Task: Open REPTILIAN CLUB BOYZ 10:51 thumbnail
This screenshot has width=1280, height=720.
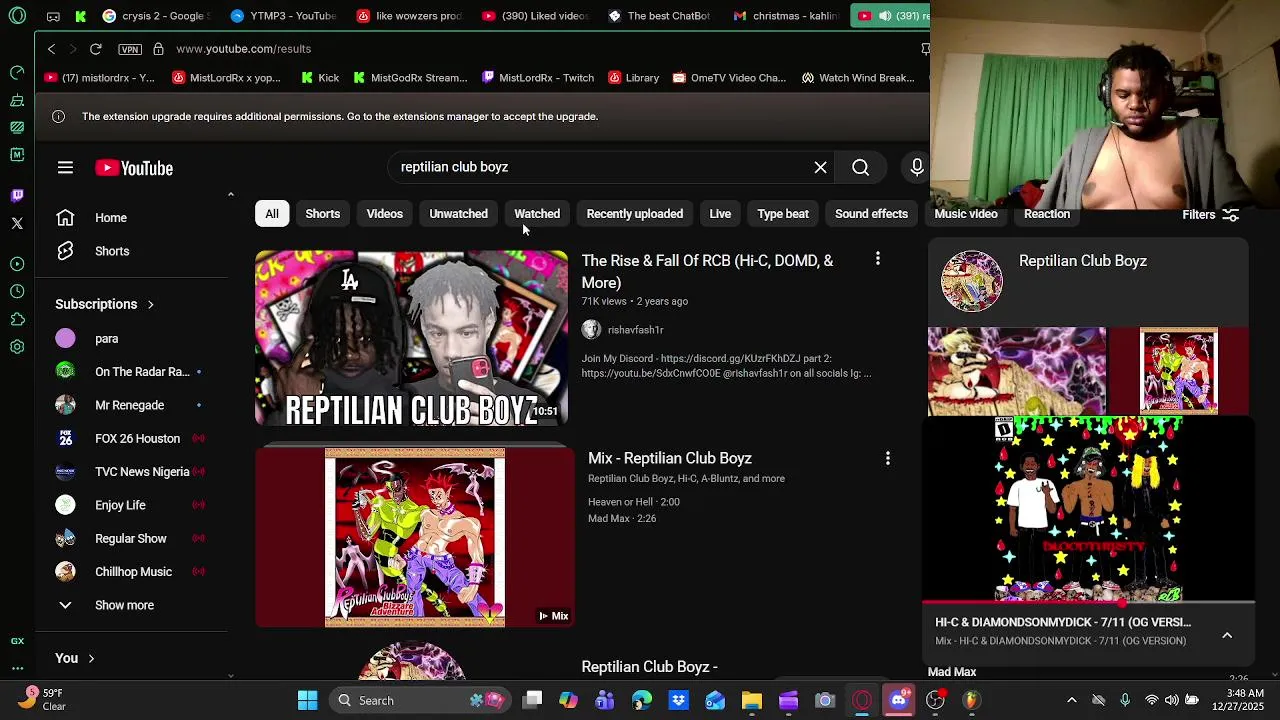Action: coord(411,338)
